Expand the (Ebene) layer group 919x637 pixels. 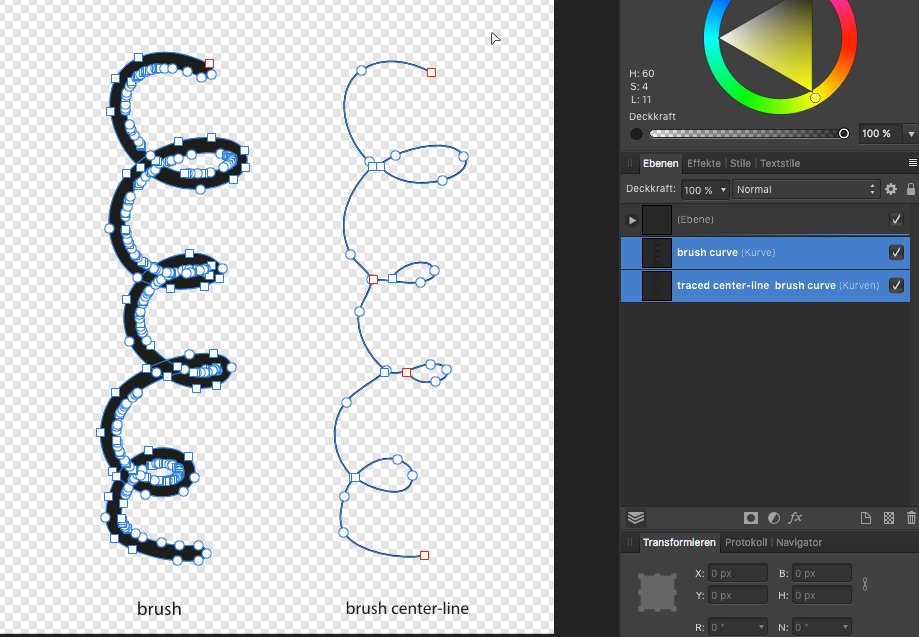[x=631, y=219]
